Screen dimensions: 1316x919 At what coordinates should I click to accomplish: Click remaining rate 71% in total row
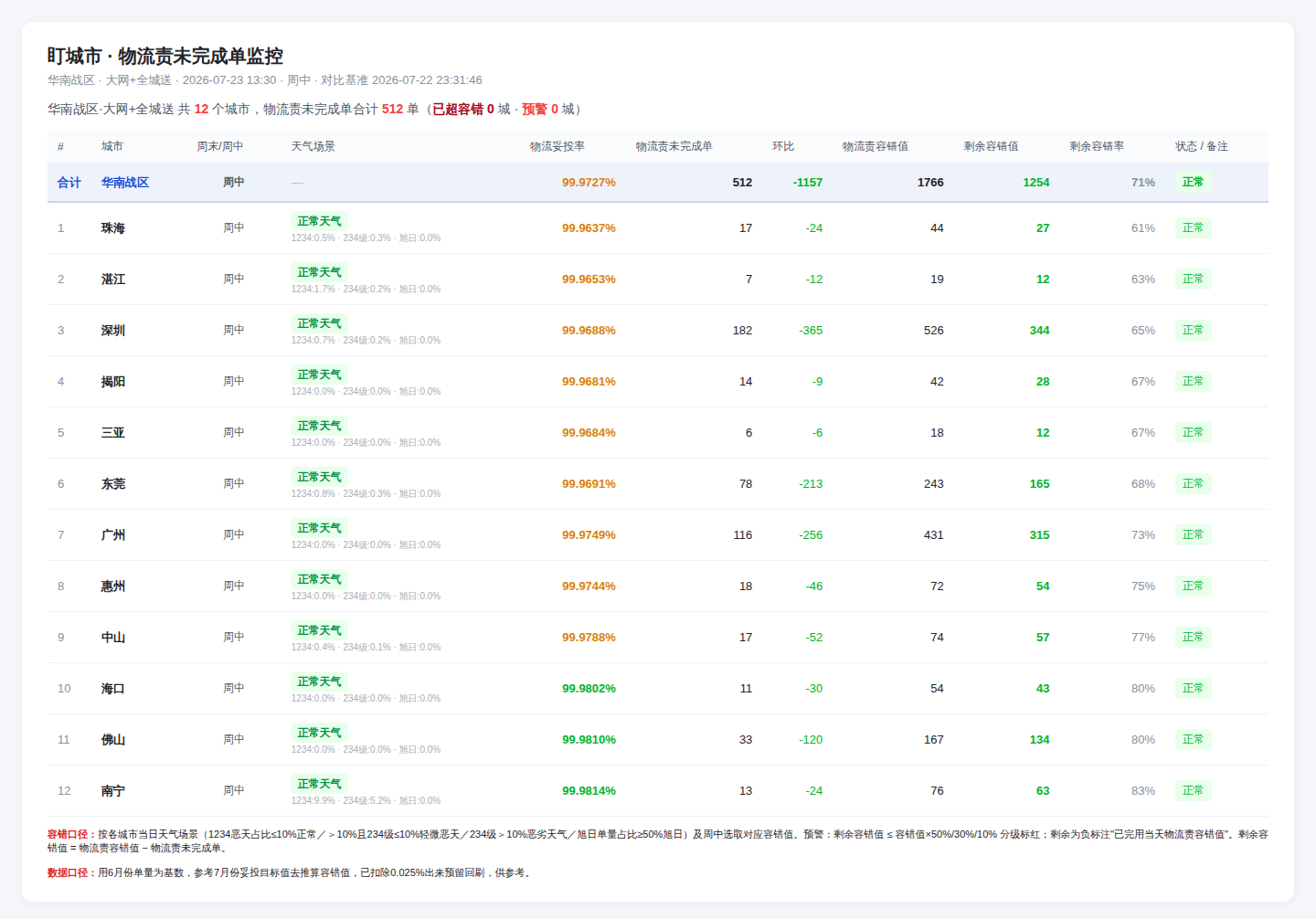(x=1143, y=183)
